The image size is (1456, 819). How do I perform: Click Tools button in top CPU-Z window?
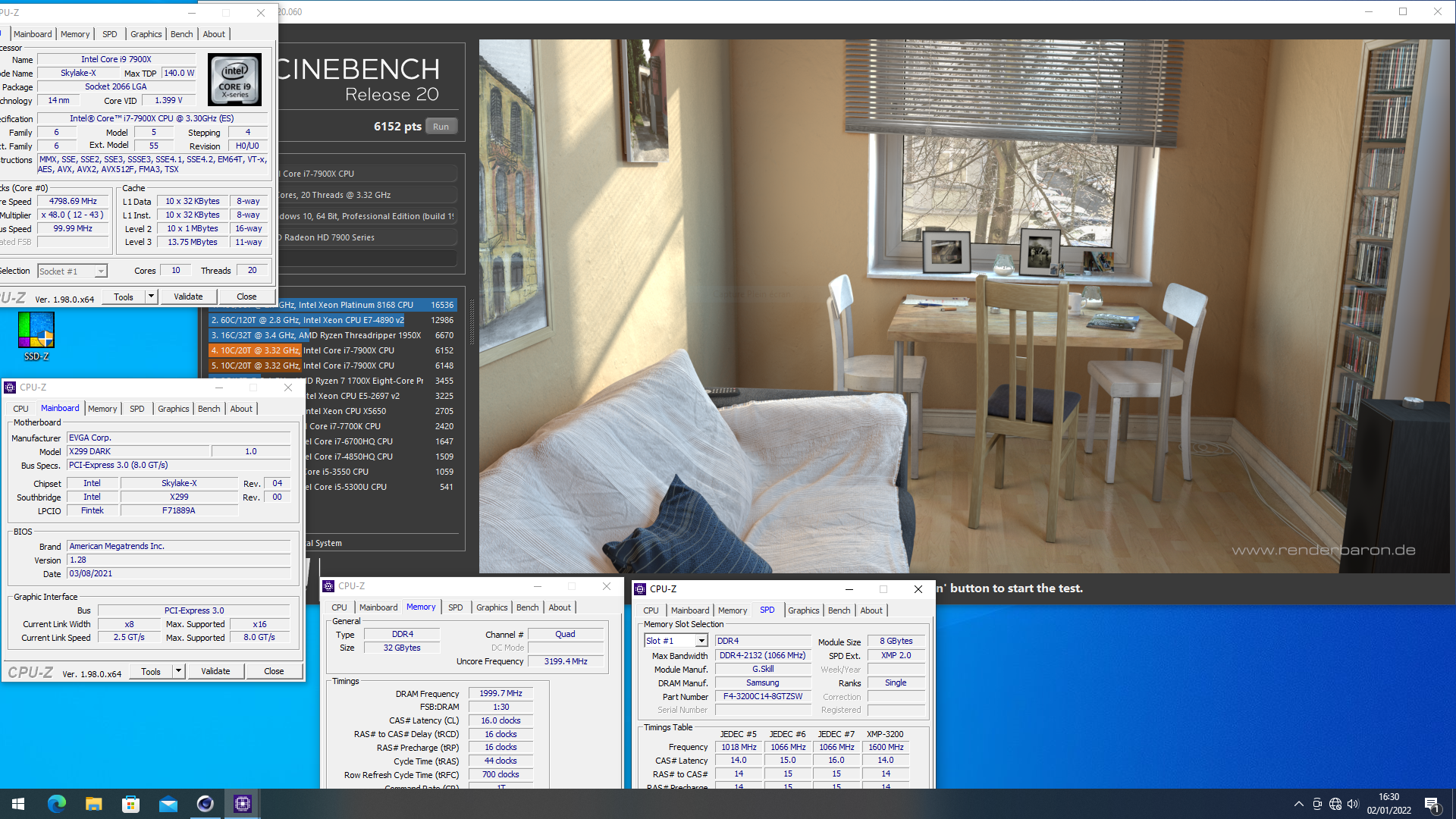[124, 297]
